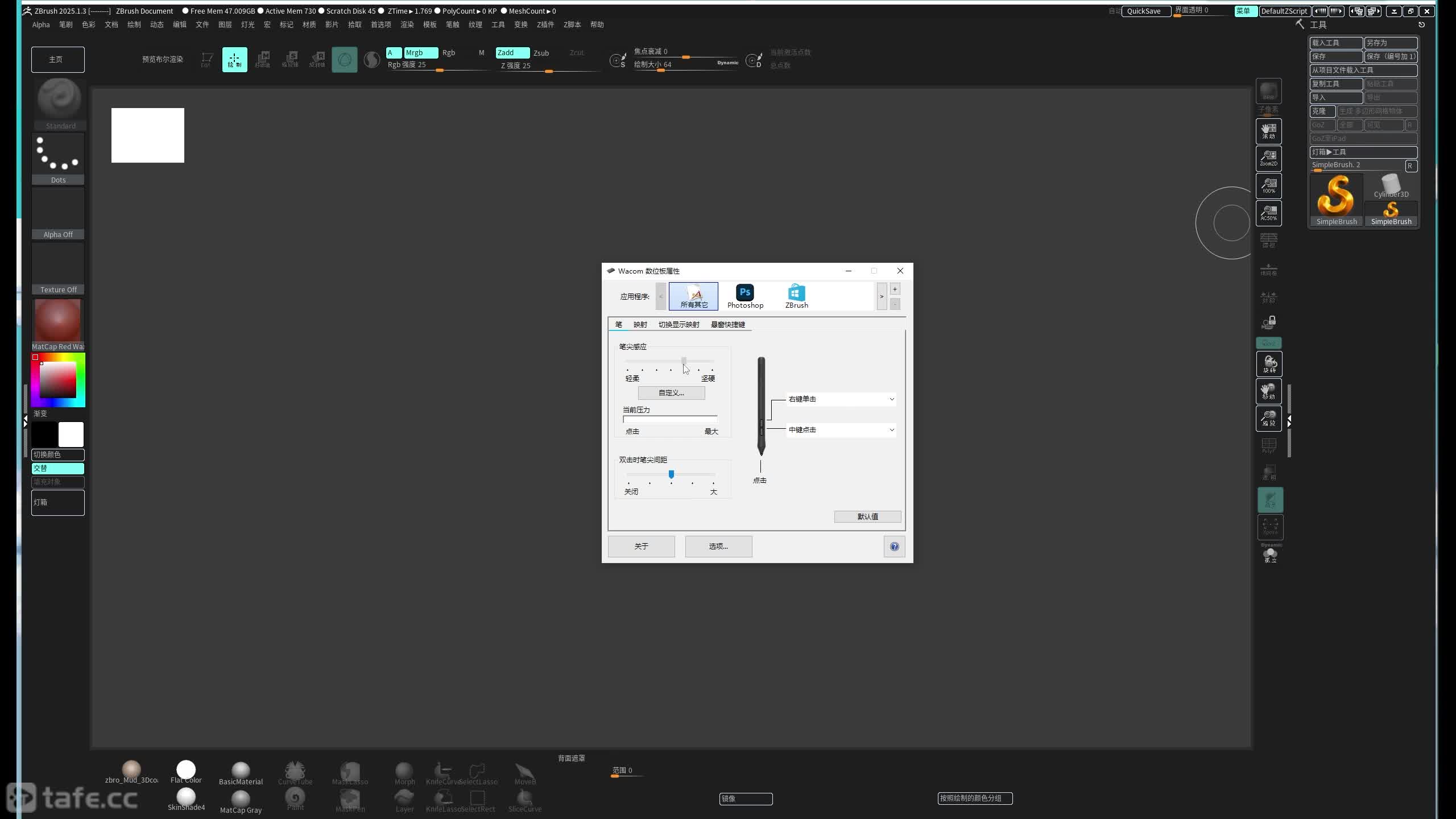
Task: Click the 载入工具 load tool button
Action: [x=1336, y=43]
